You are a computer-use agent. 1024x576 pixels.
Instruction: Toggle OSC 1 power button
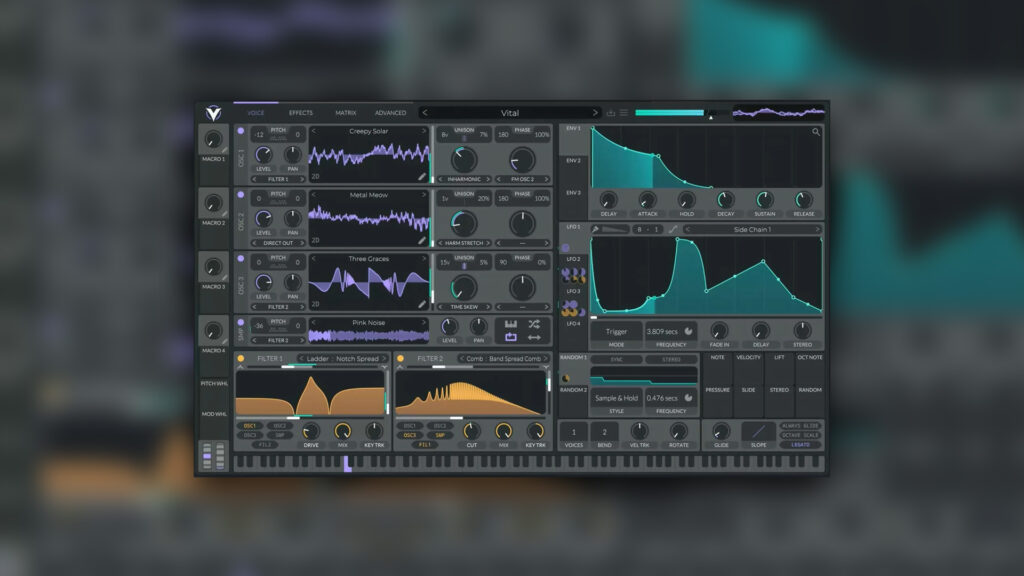[241, 131]
